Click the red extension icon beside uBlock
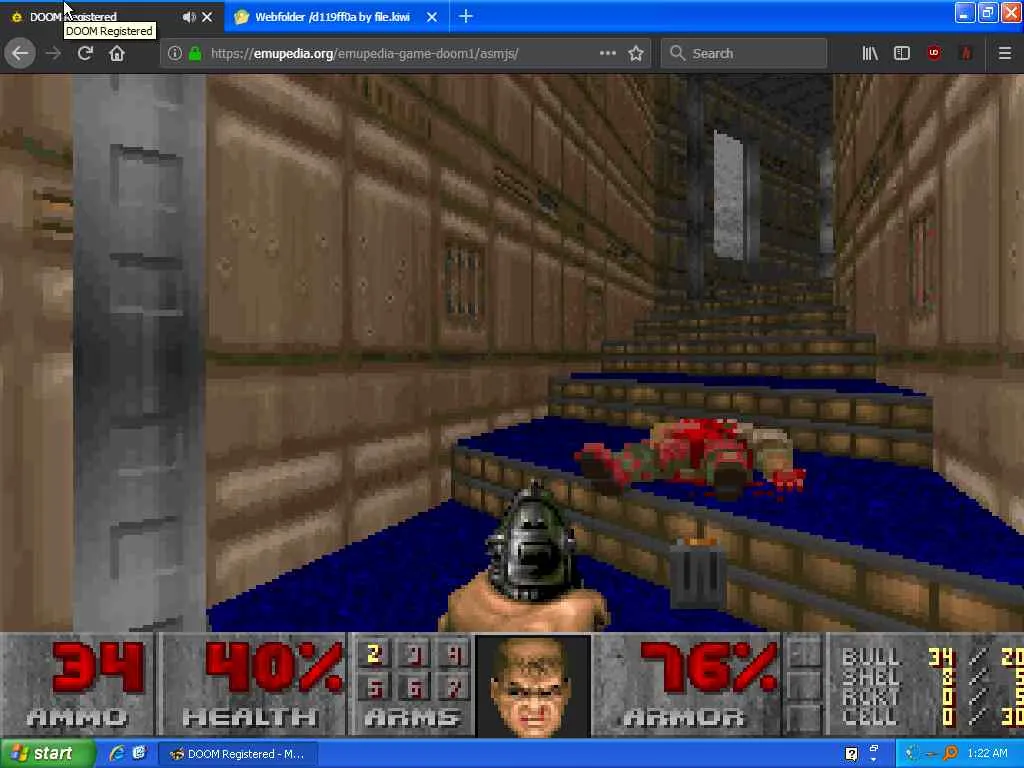 click(966, 54)
